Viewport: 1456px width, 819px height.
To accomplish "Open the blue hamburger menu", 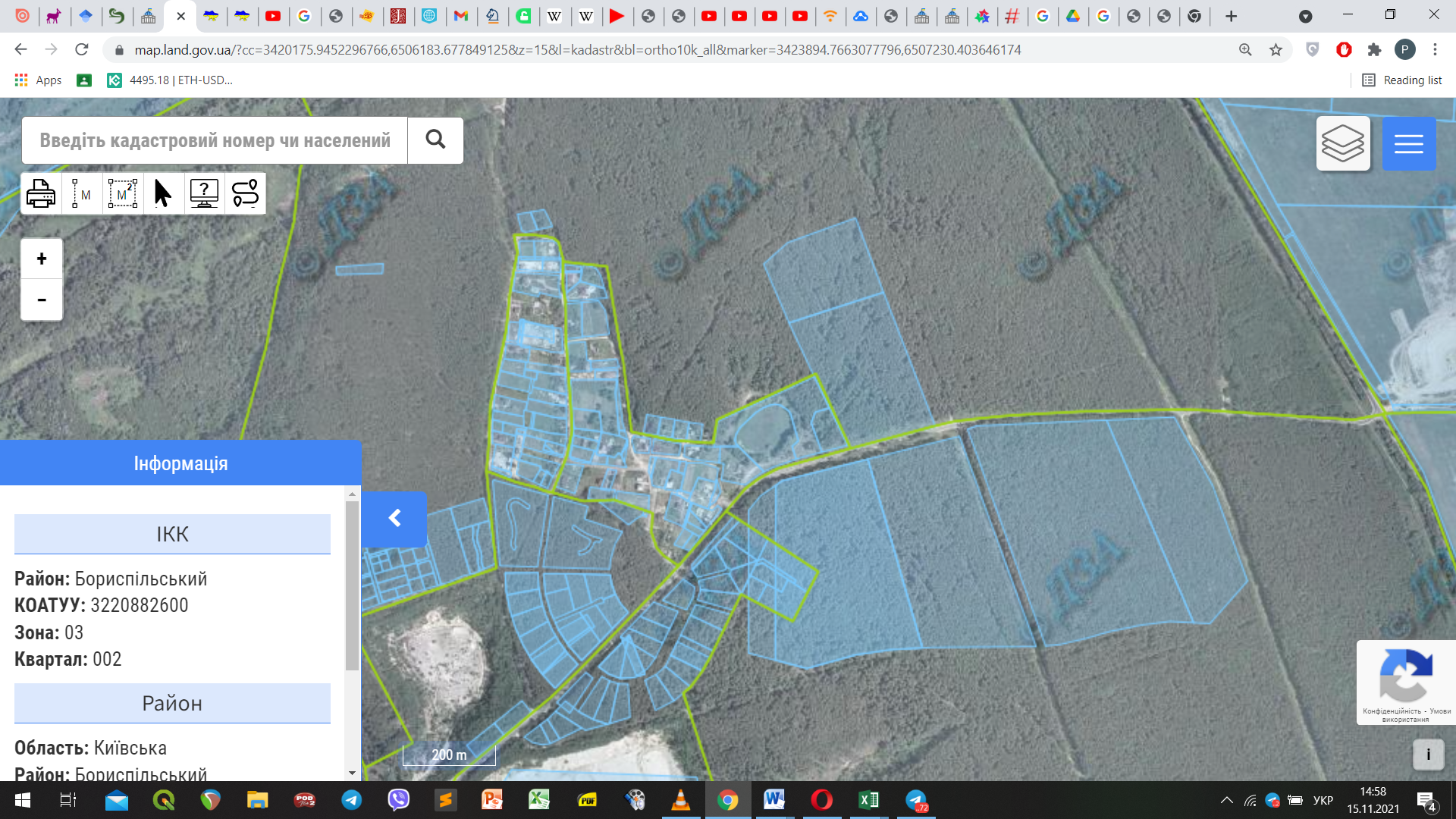I will coord(1408,143).
